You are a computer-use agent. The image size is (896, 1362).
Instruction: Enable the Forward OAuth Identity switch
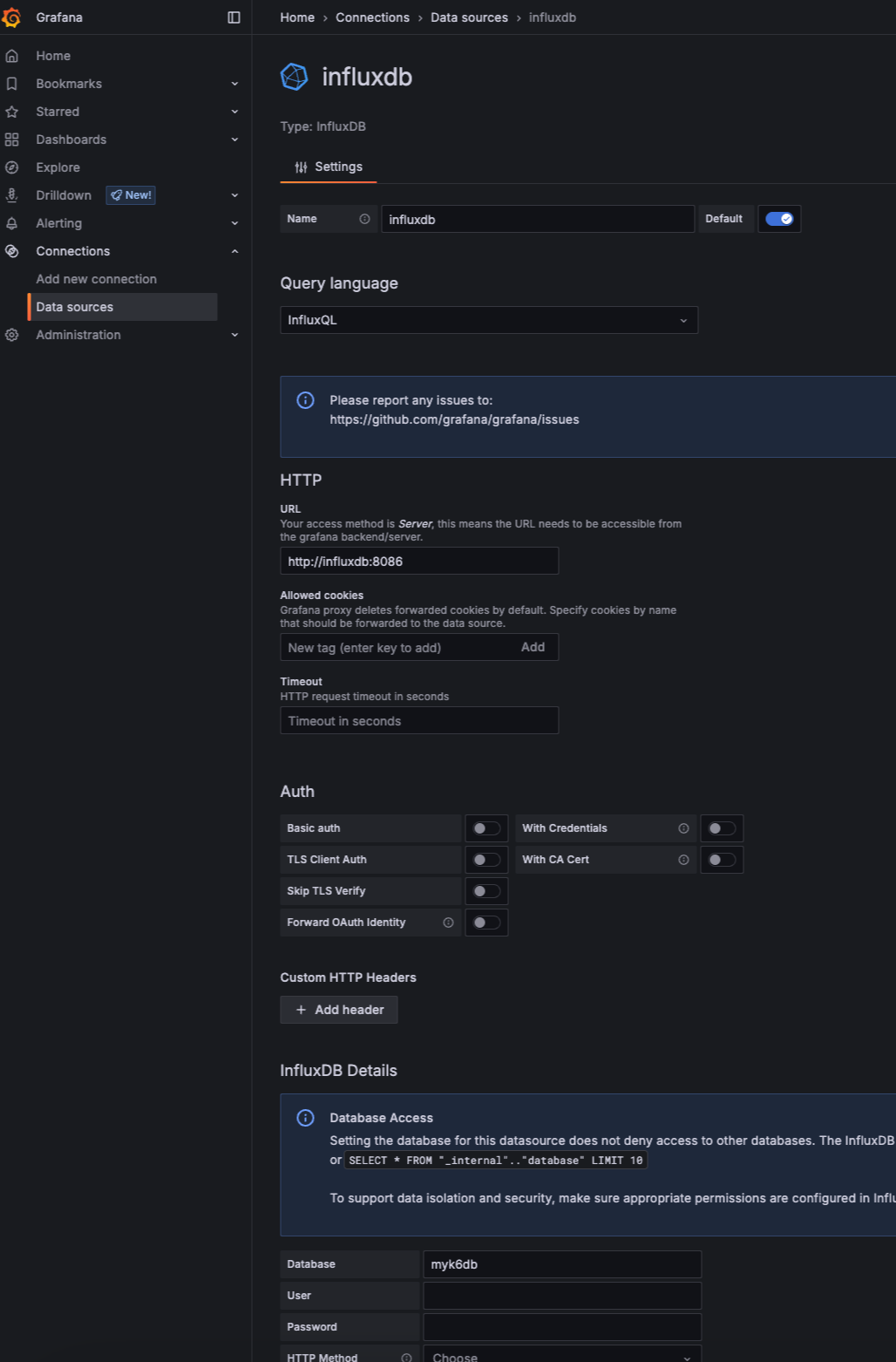point(486,923)
